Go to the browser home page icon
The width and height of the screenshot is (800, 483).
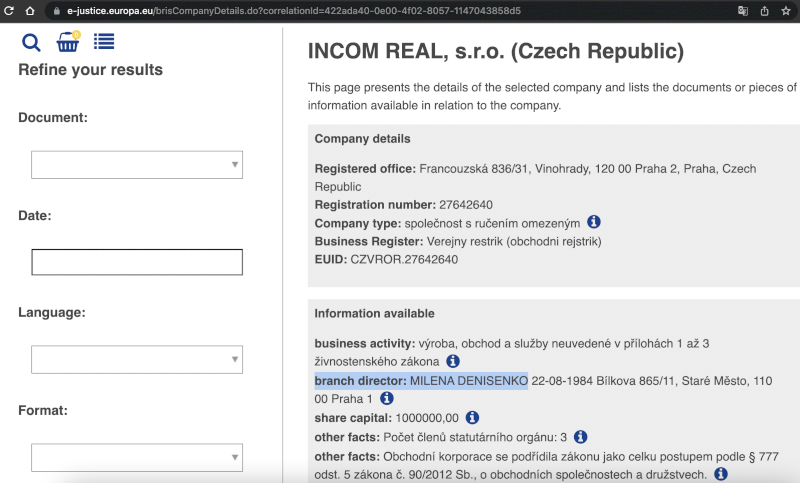(x=30, y=10)
